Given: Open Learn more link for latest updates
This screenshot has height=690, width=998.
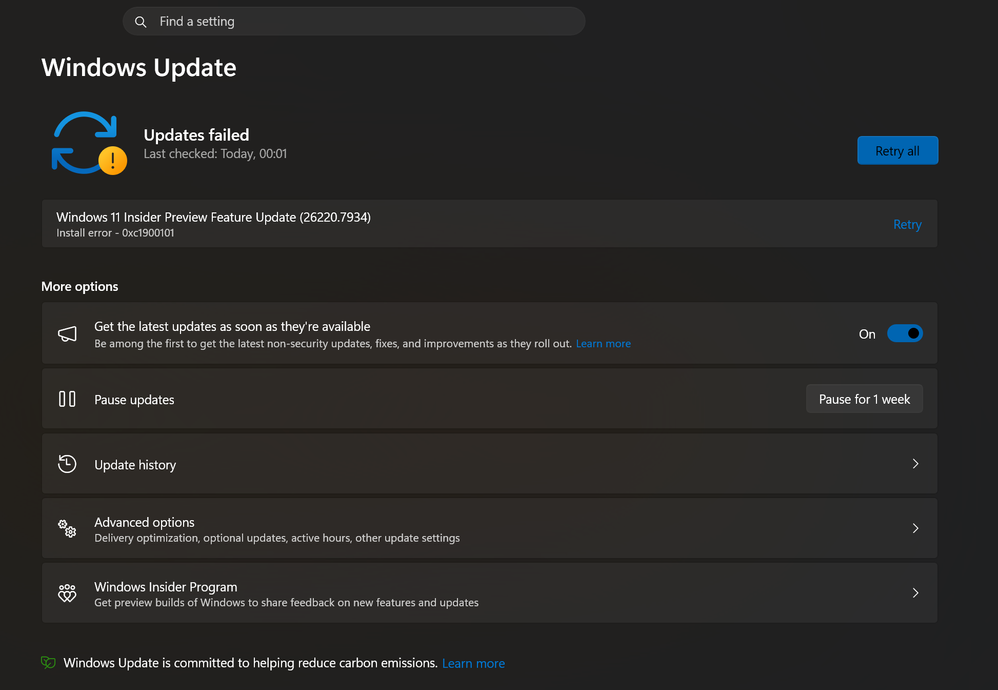Looking at the screenshot, I should click(x=603, y=344).
